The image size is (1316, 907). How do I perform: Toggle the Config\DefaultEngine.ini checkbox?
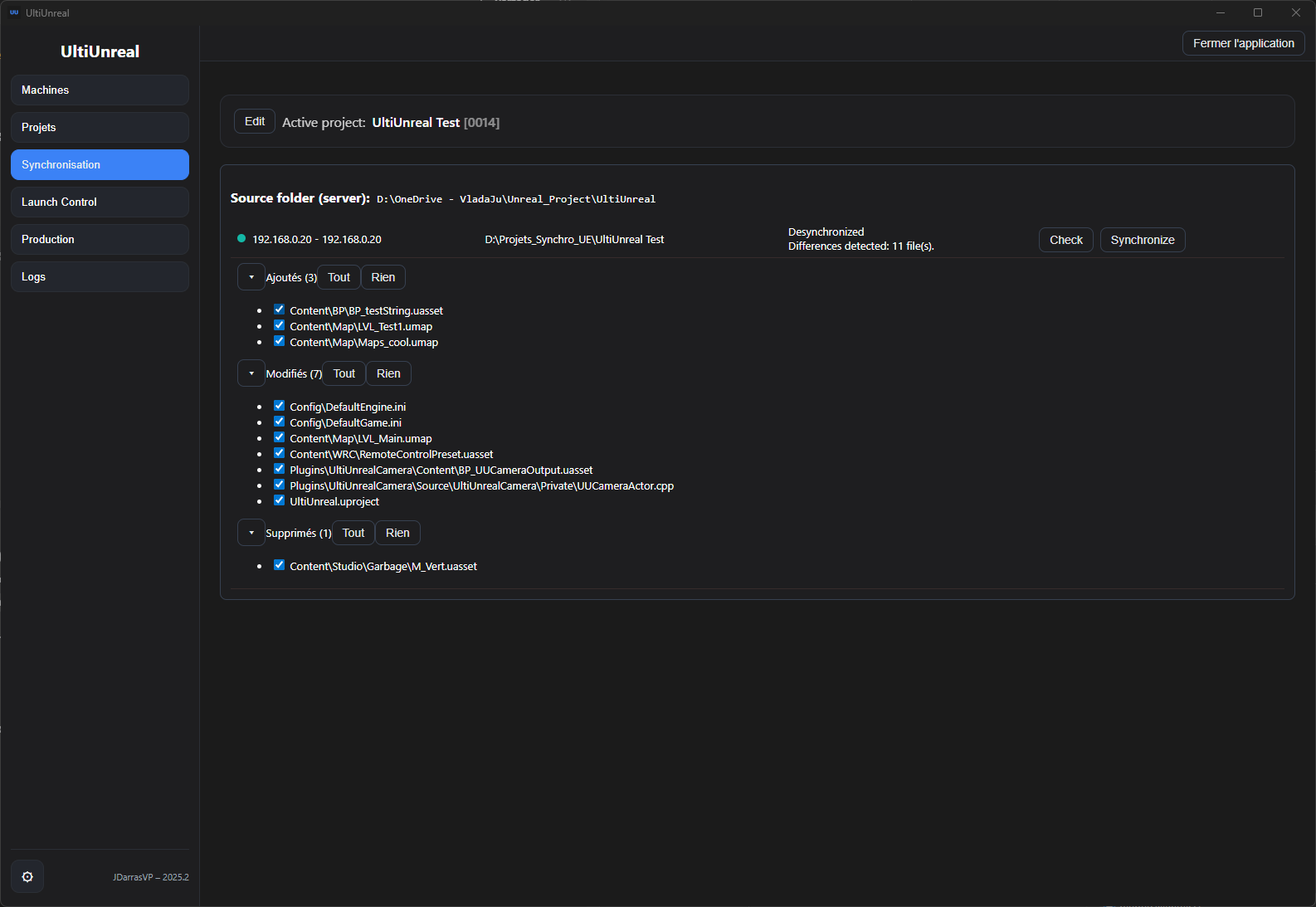point(280,406)
